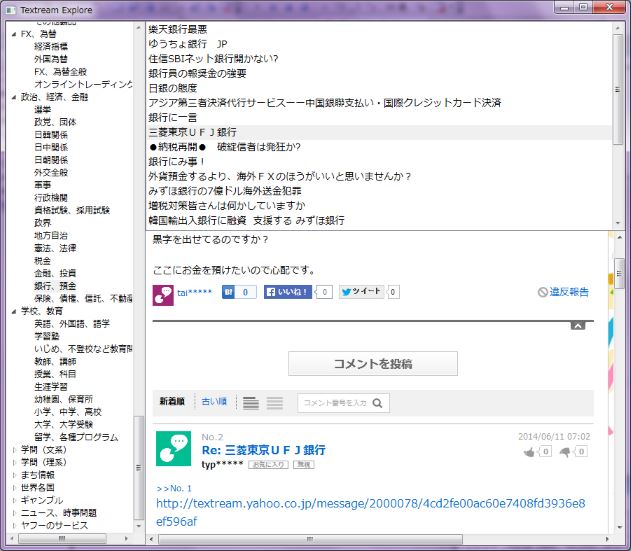Click thumbs-down icon on comment No.2
Image resolution: width=631 pixels, height=551 pixels.
[565, 452]
